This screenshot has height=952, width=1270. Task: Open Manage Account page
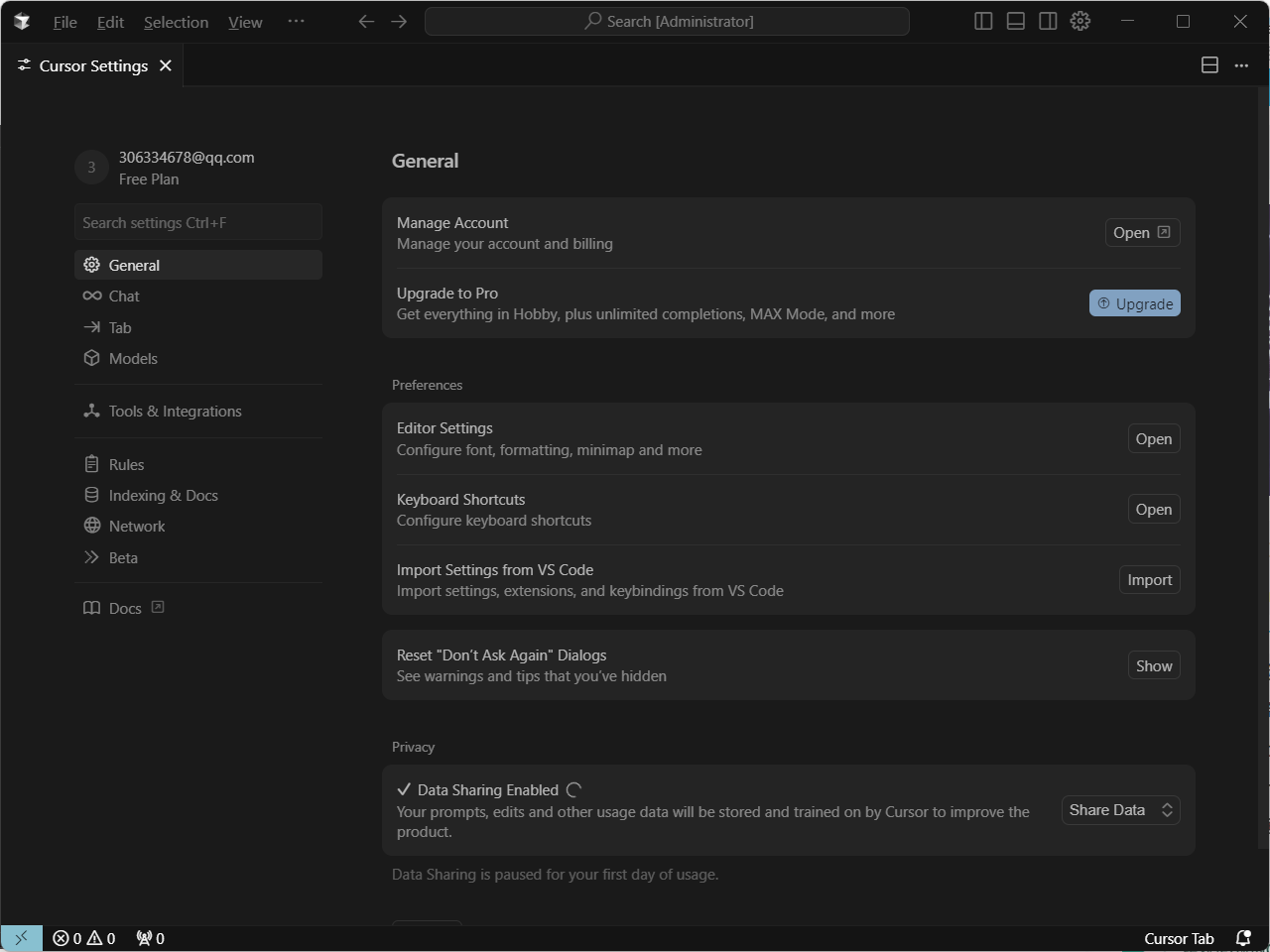coord(1142,232)
